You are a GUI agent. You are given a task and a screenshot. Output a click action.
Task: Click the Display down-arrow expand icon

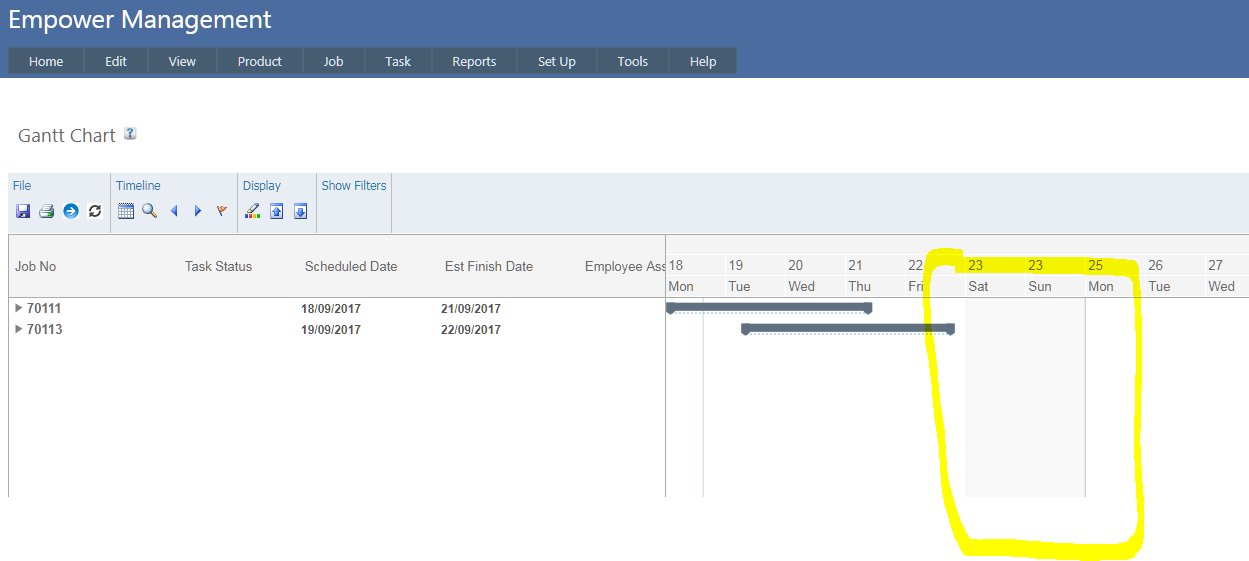click(300, 211)
